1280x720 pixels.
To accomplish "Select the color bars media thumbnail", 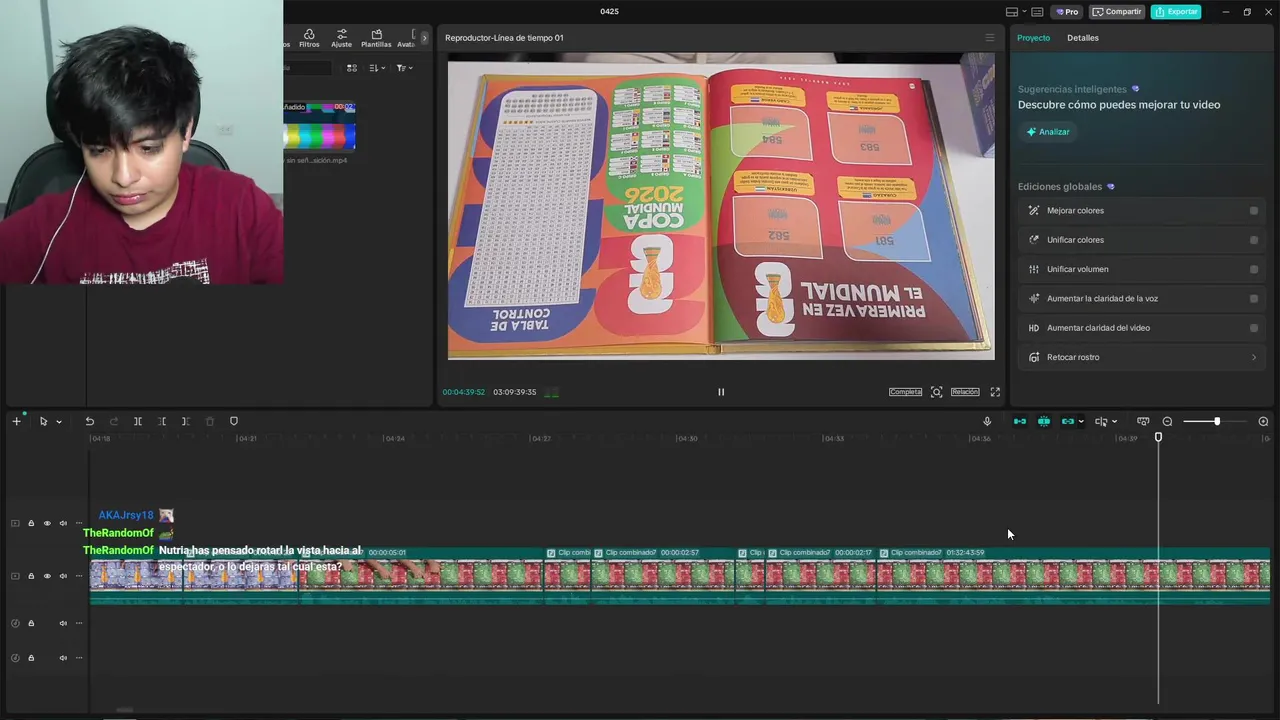I will [320, 126].
